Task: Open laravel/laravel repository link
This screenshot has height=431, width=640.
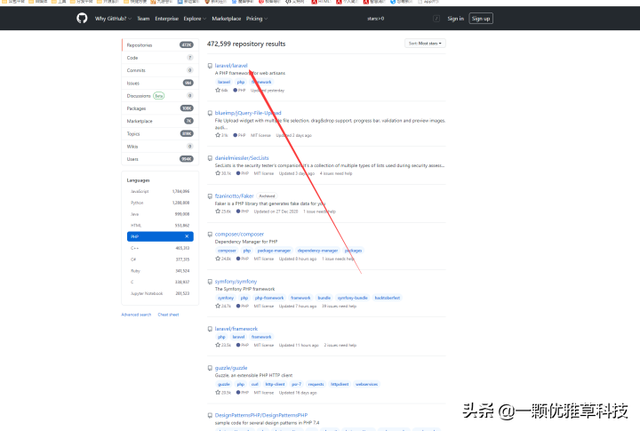Action: pos(231,66)
